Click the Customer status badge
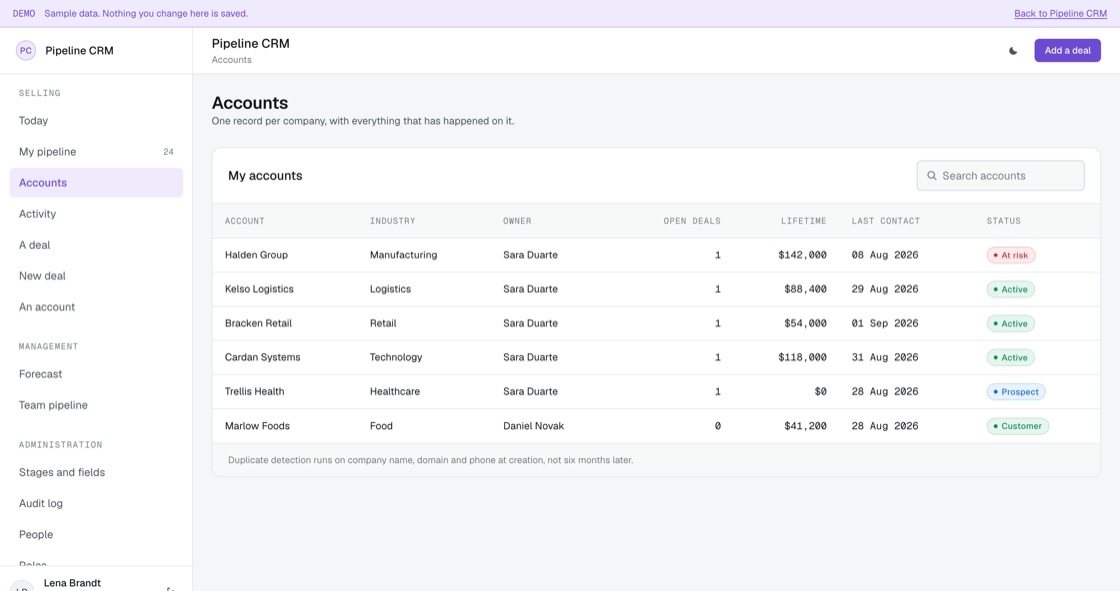Image resolution: width=1120 pixels, height=591 pixels. click(1017, 426)
